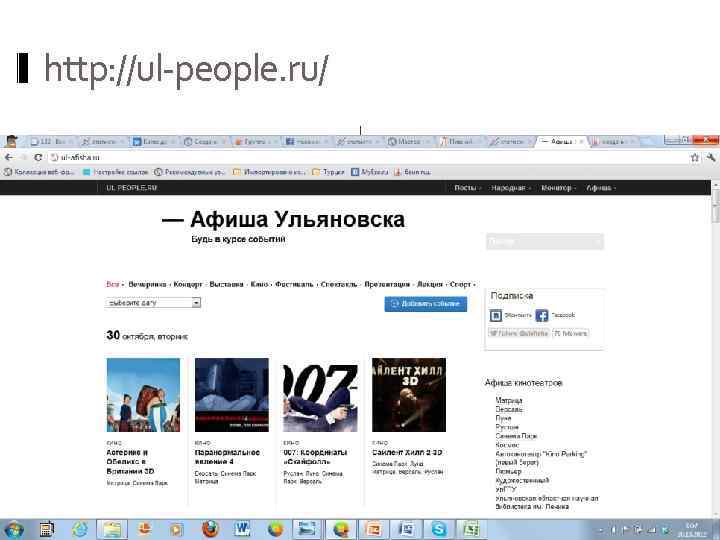
Task: Open the Посты dropdown menu
Action: click(x=467, y=188)
